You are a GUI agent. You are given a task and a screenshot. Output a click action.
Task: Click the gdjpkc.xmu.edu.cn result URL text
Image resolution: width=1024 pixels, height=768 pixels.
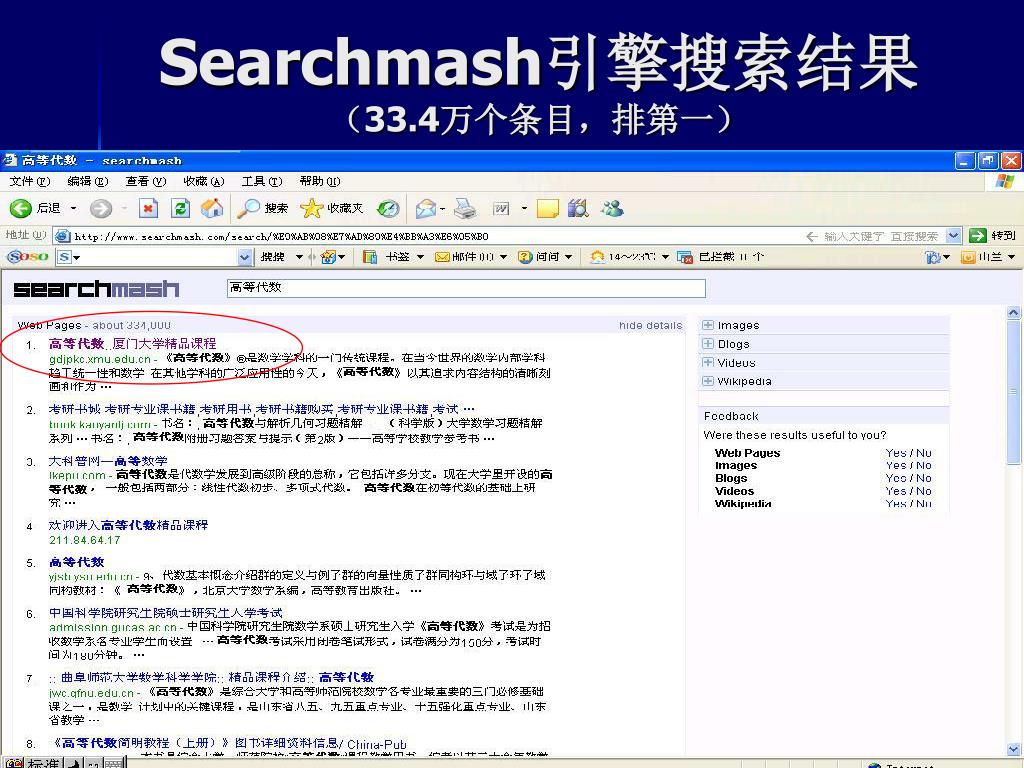[x=100, y=359]
